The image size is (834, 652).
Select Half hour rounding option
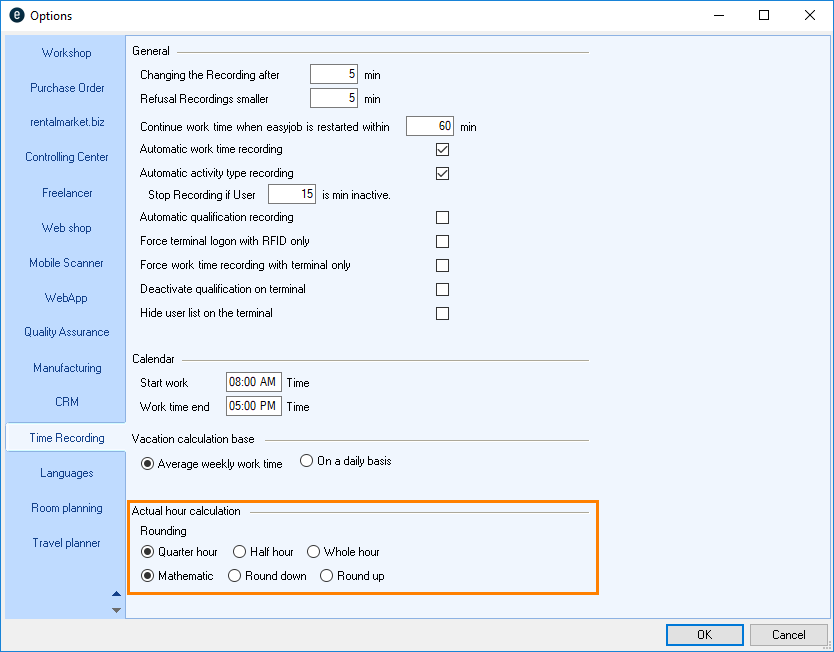click(239, 552)
